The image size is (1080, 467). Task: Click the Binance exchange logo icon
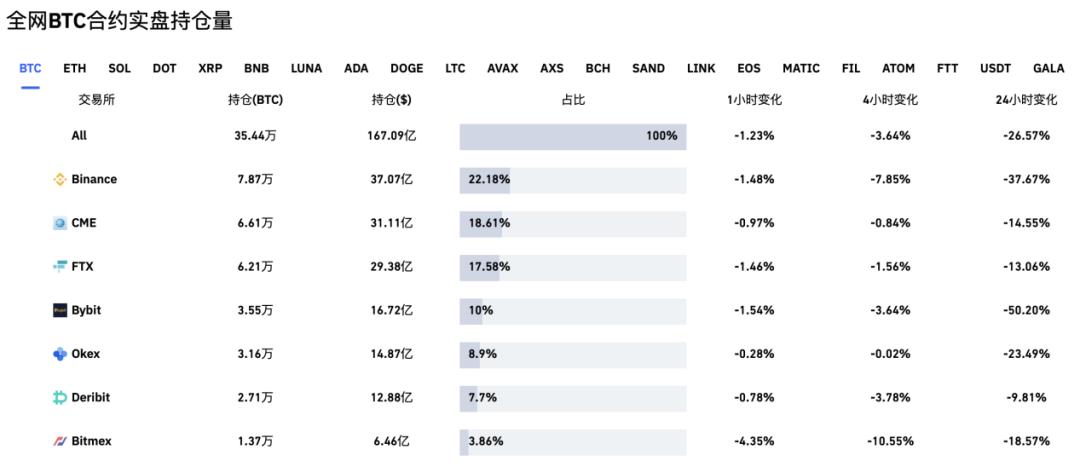pyautogui.click(x=60, y=180)
